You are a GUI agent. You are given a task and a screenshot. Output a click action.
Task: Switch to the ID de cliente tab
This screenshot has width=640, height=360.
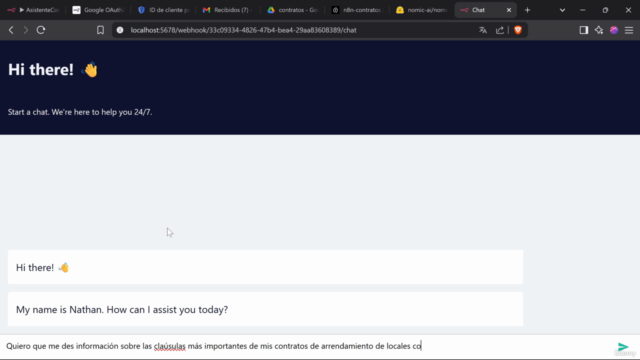point(164,10)
